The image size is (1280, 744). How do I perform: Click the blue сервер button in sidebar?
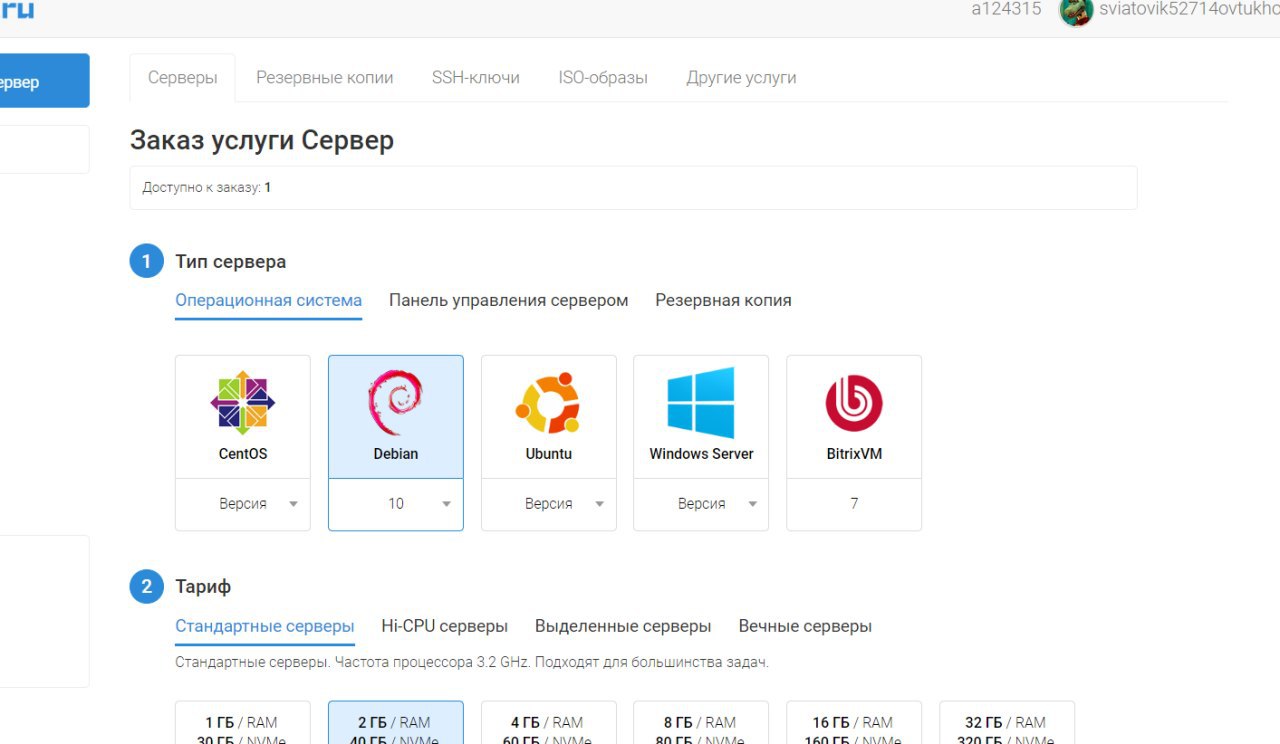(44, 81)
